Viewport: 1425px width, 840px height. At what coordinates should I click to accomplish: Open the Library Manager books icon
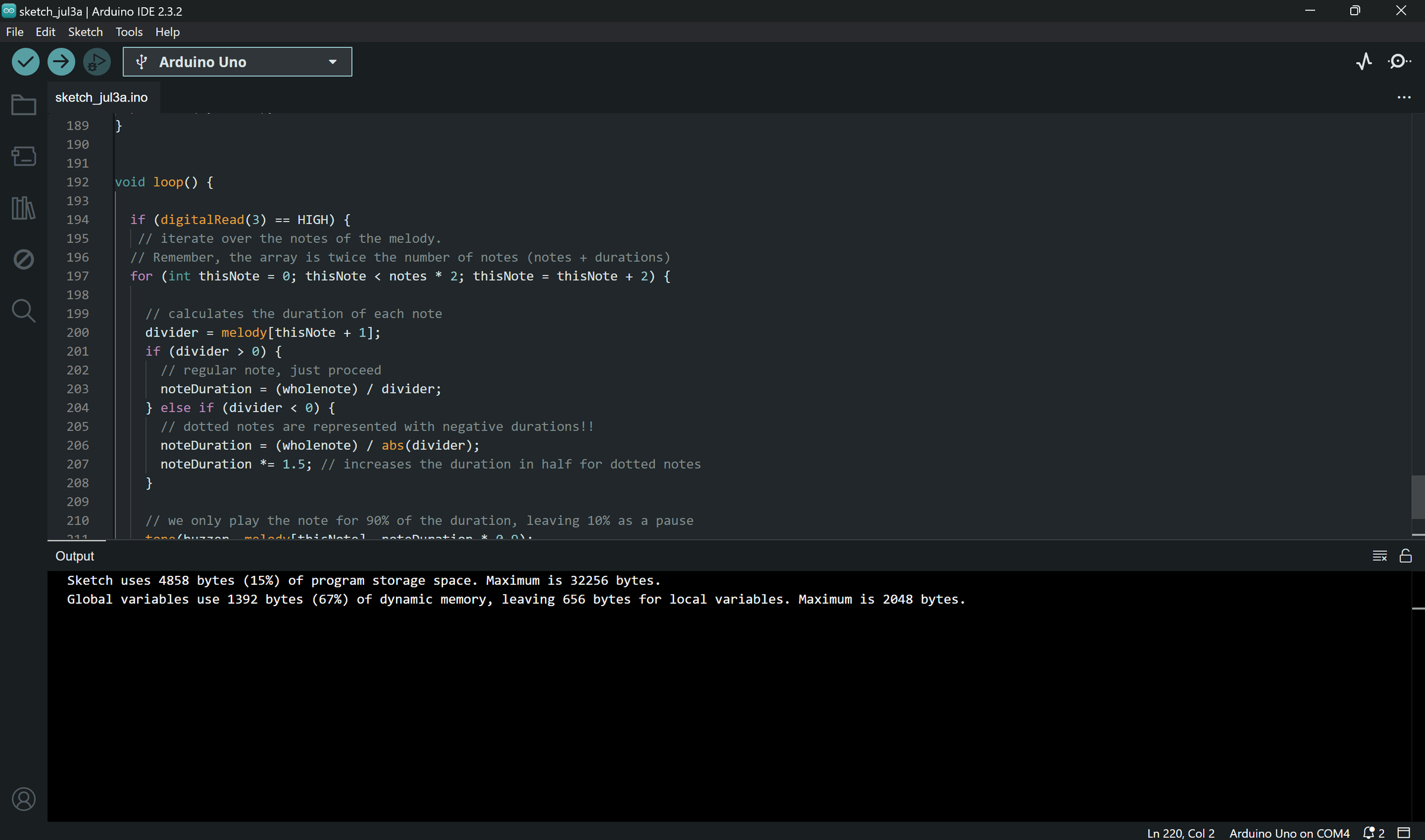24,208
